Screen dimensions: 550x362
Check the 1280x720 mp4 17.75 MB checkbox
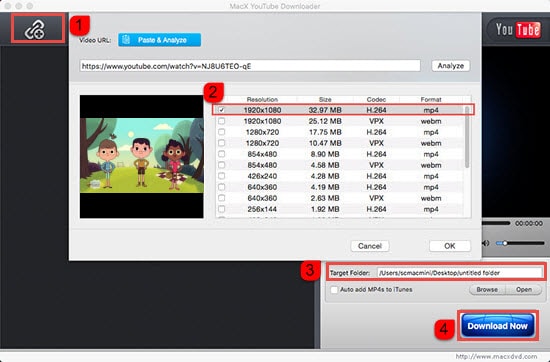pos(221,132)
